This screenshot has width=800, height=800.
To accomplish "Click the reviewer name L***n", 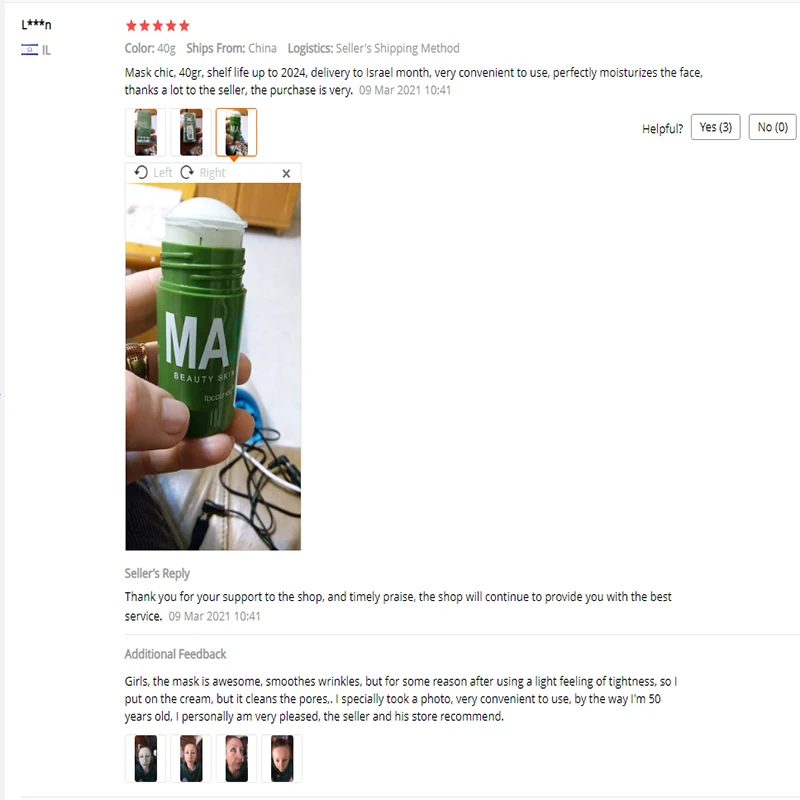I will coord(36,24).
